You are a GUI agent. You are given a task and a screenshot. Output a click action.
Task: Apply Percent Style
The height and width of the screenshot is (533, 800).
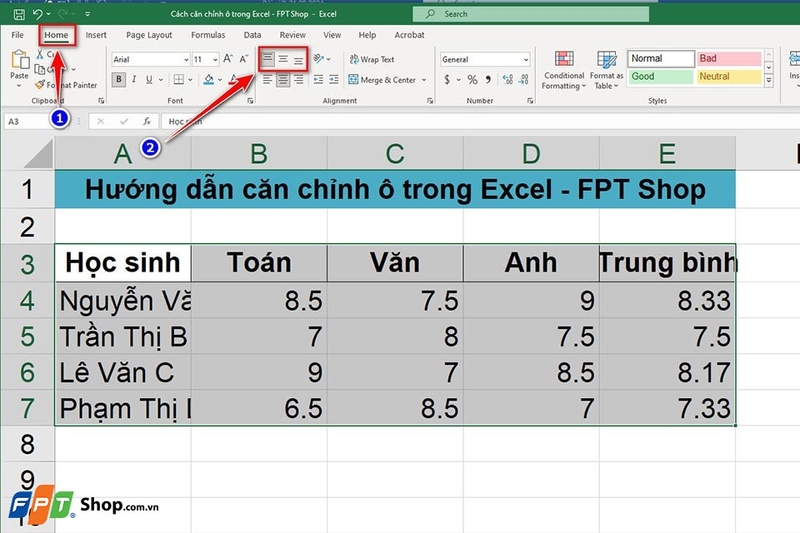(472, 80)
